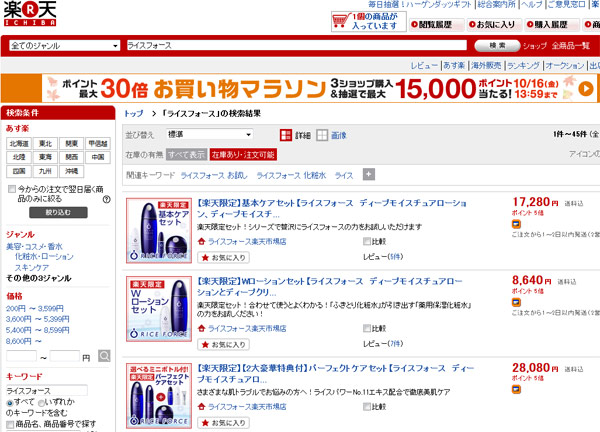Click card icon under 28,080円 price
The width and height of the screenshot is (600, 432).
click(516, 390)
